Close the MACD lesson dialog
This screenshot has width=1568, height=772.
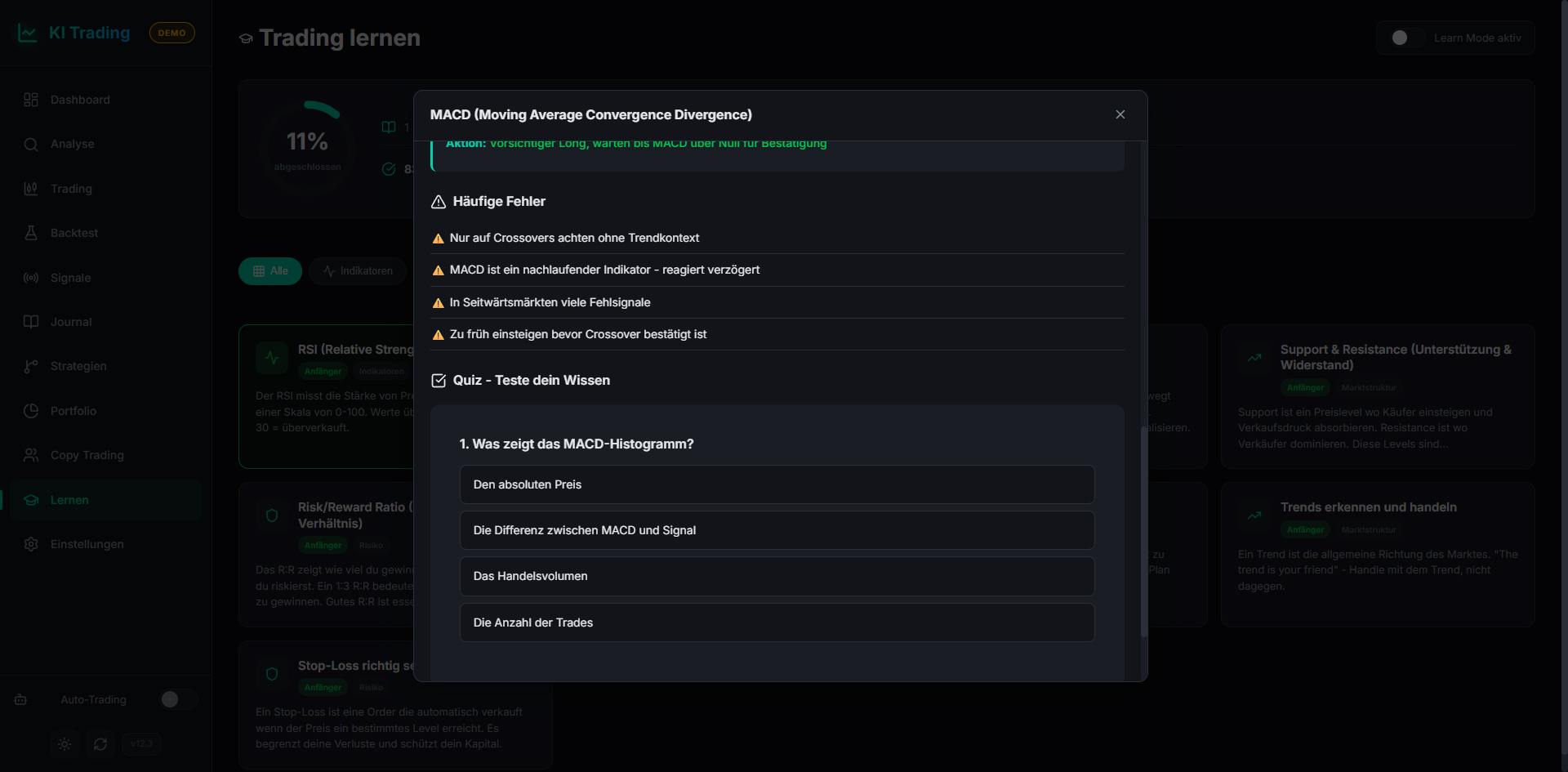pyautogui.click(x=1120, y=114)
